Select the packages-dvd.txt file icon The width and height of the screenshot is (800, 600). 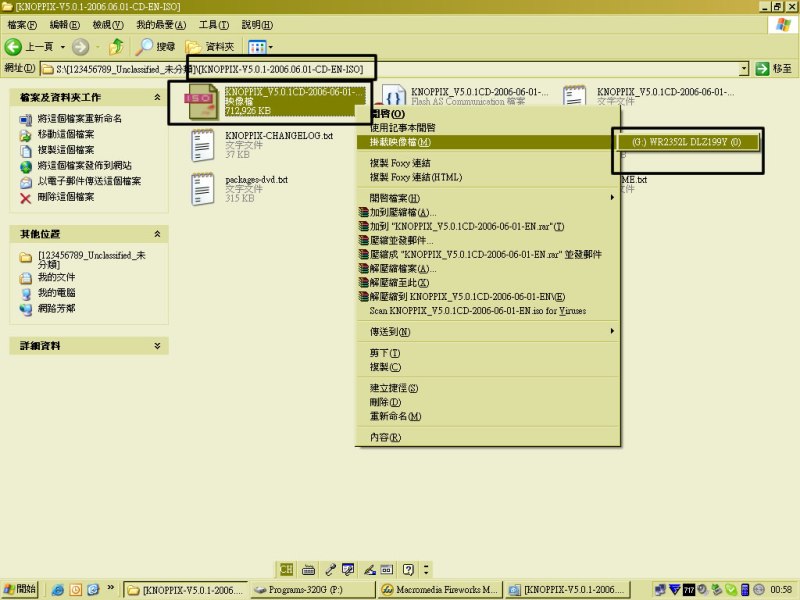point(202,189)
